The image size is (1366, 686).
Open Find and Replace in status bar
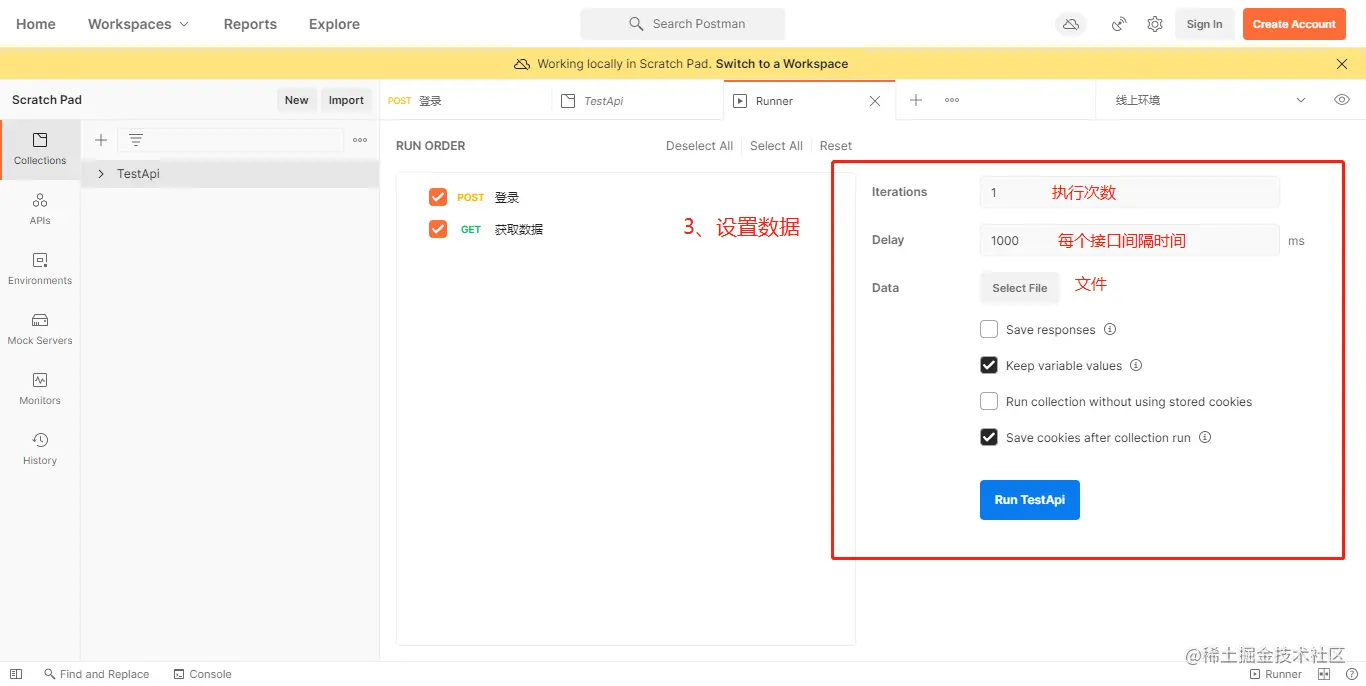pos(97,674)
